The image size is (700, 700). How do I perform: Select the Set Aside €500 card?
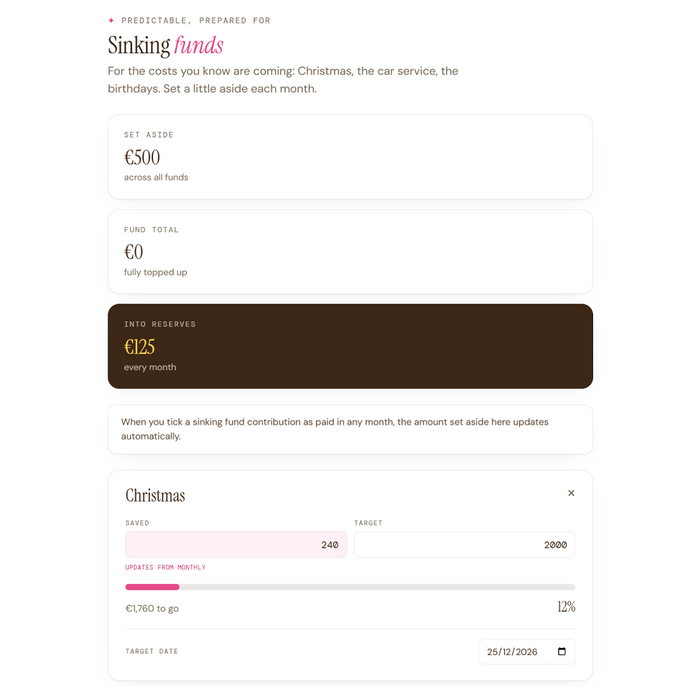[350, 157]
